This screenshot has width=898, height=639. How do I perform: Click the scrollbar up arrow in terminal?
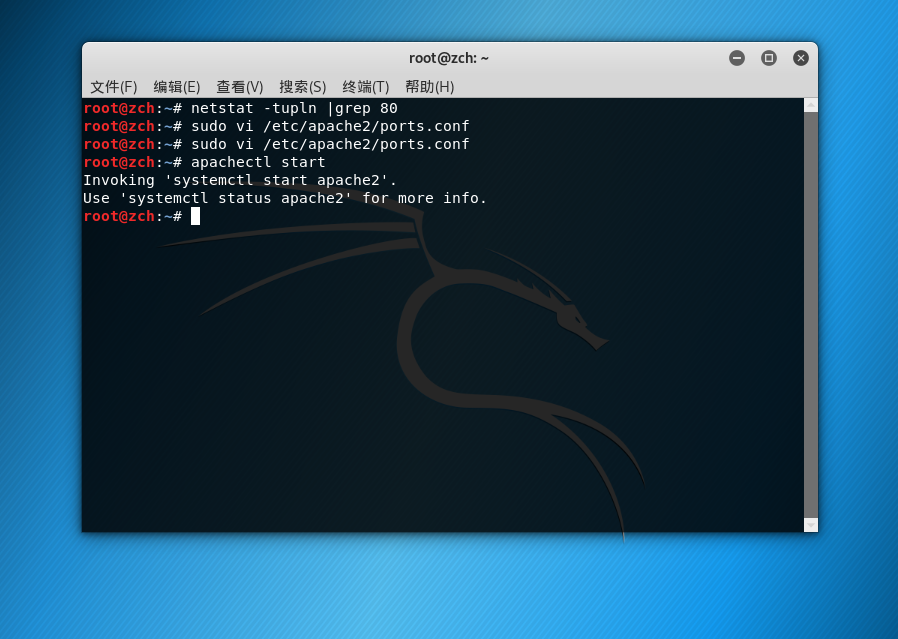811,105
